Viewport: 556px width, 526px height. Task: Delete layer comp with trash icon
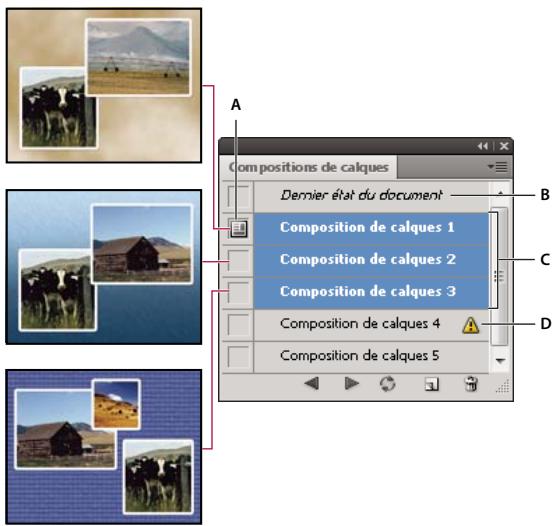[471, 384]
